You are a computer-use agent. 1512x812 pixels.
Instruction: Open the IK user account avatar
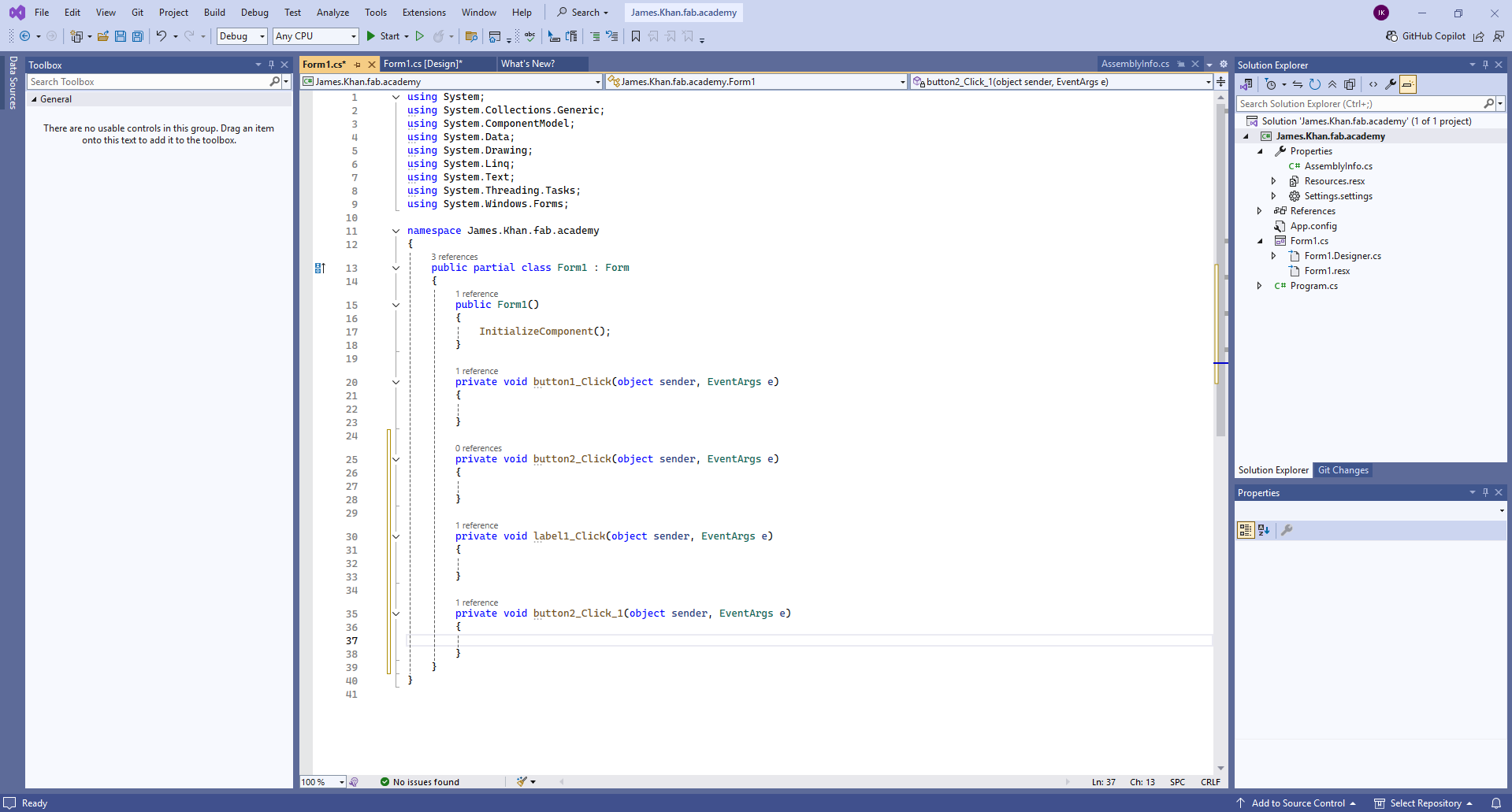click(x=1381, y=13)
